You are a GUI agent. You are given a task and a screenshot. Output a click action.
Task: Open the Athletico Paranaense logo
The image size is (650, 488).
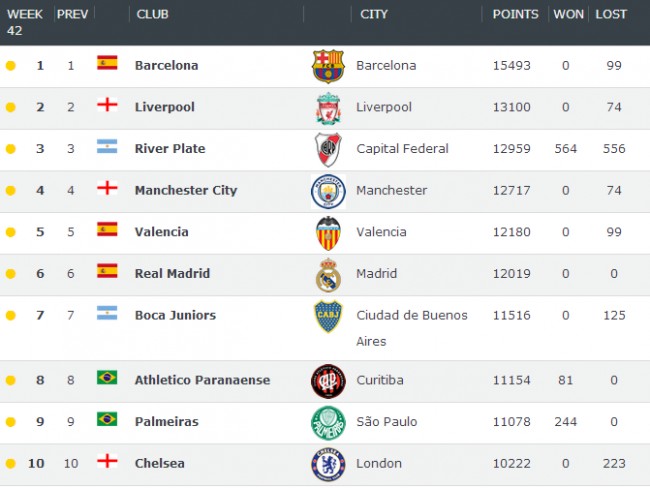pos(328,381)
